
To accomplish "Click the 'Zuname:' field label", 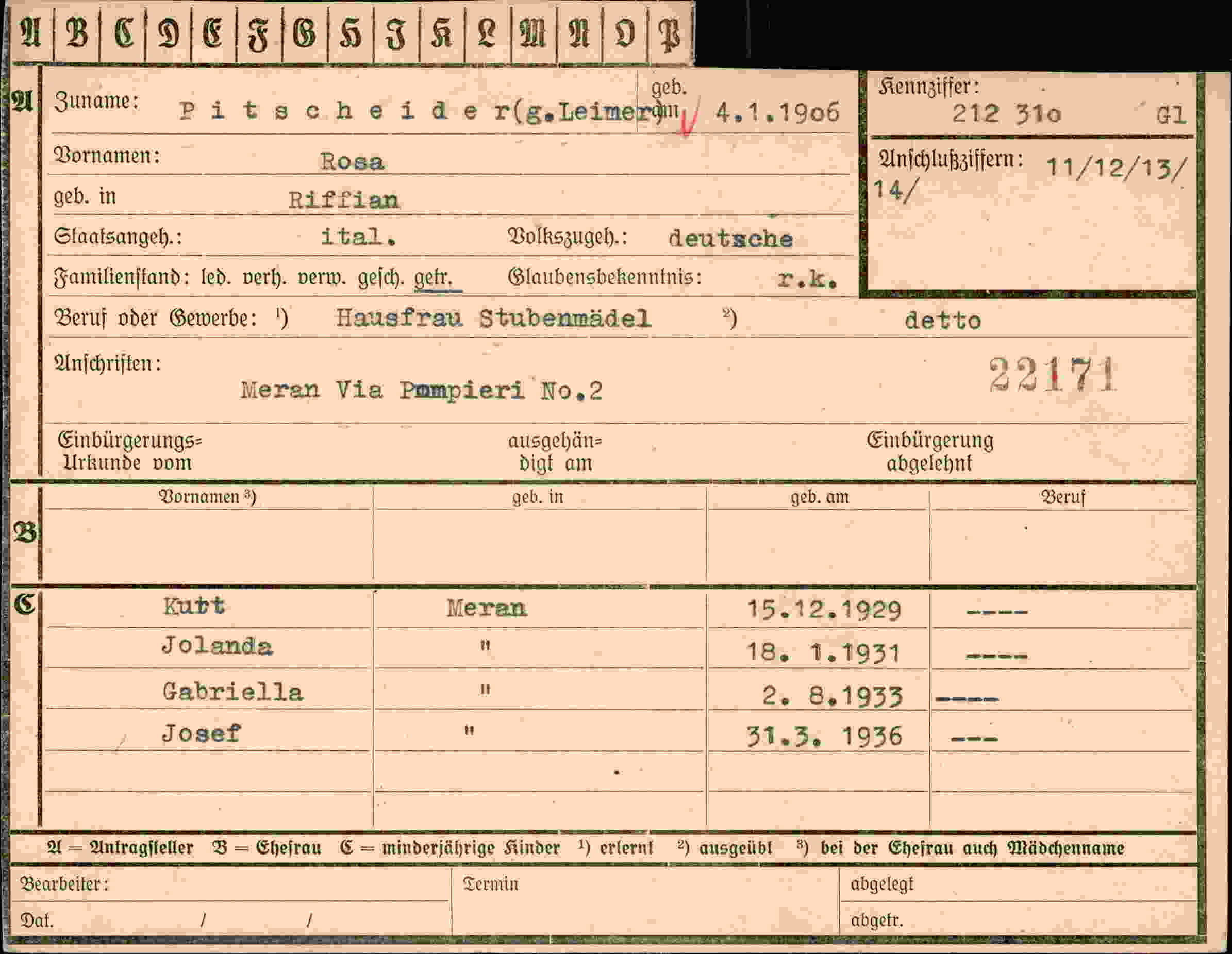I will pyautogui.click(x=96, y=102).
